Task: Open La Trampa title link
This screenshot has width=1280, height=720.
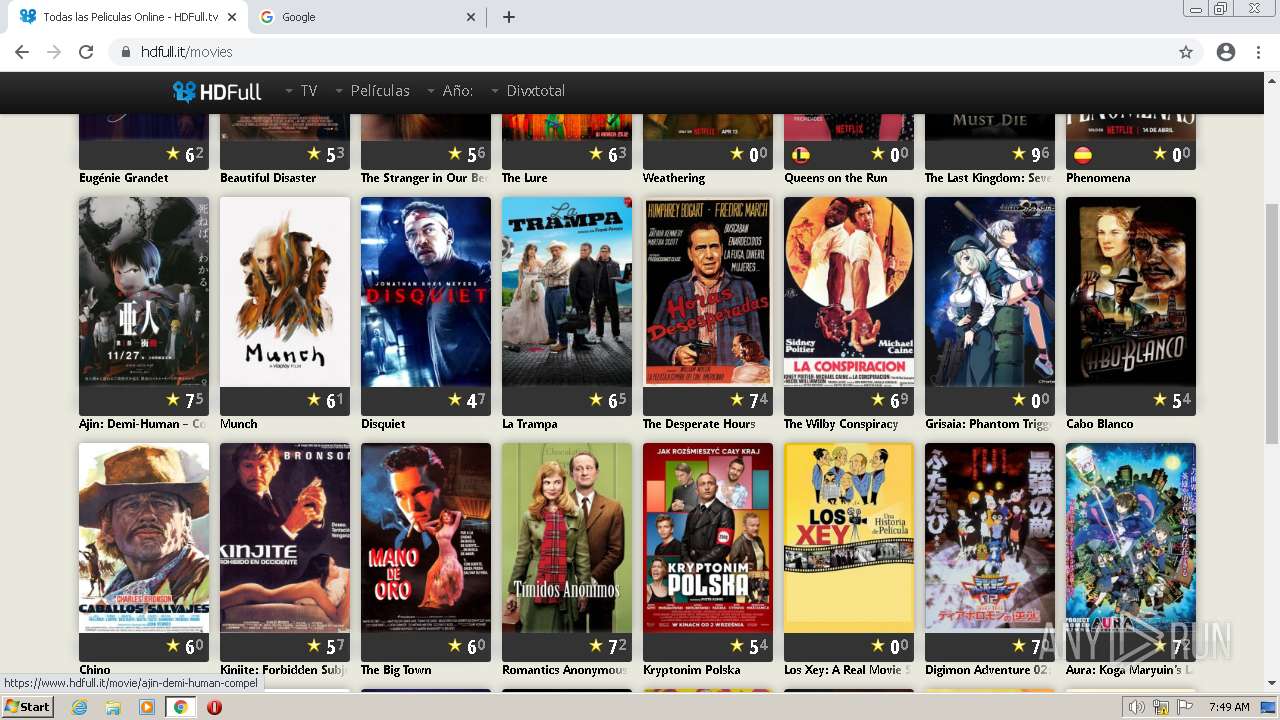Action: 530,424
